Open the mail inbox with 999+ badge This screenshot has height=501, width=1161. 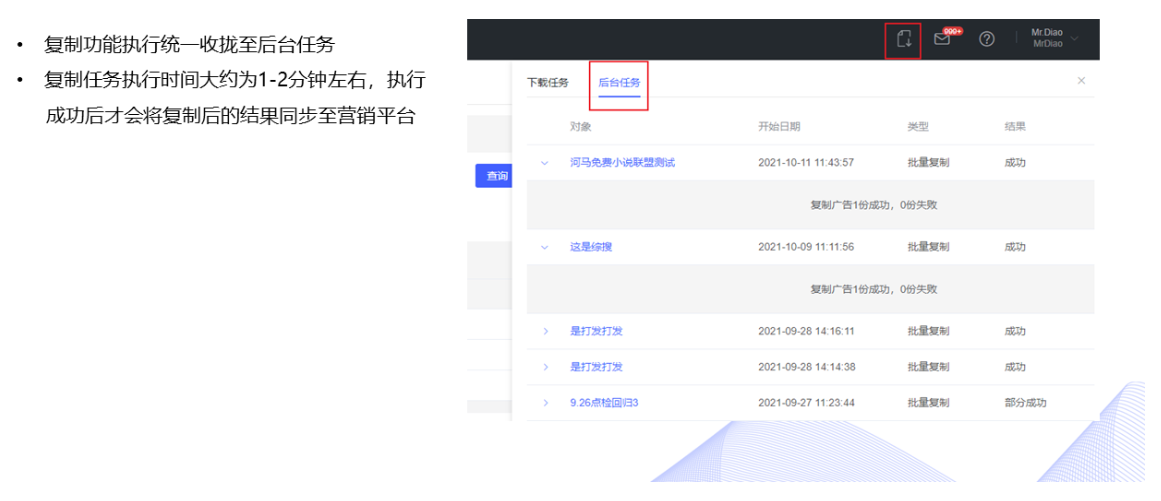942,39
